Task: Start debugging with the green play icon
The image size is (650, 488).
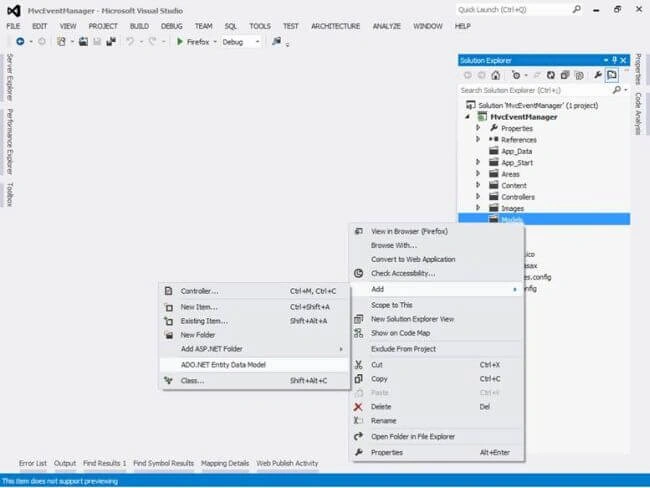Action: 180,41
